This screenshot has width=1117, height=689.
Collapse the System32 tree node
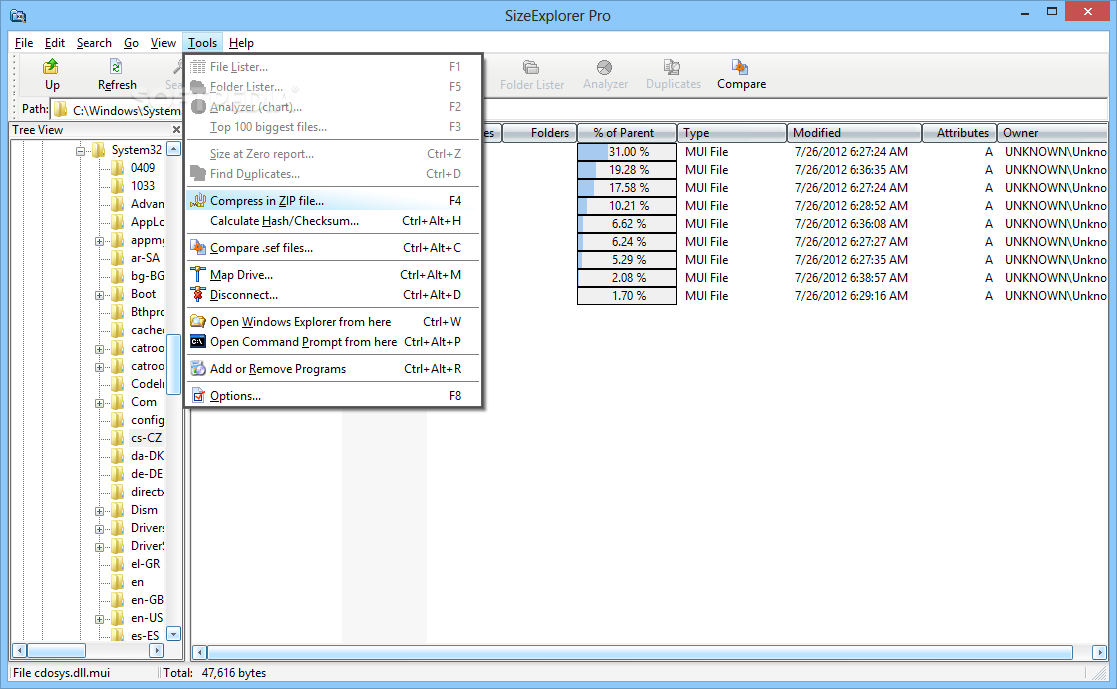coord(80,150)
